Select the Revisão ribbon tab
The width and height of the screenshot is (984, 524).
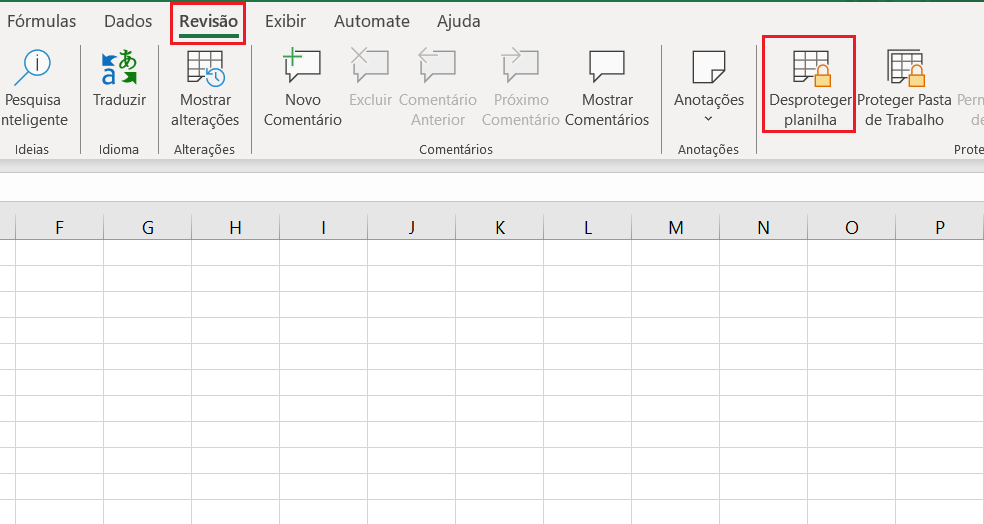click(208, 21)
